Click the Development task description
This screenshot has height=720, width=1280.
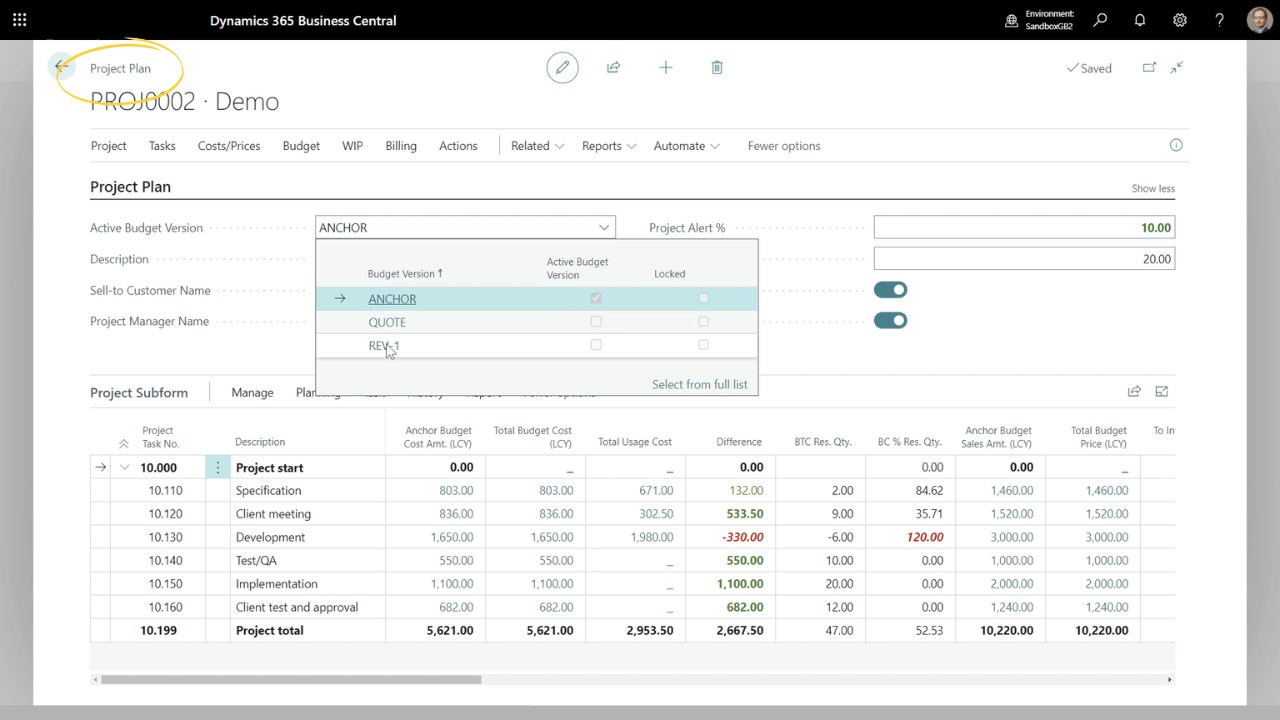[x=270, y=537]
